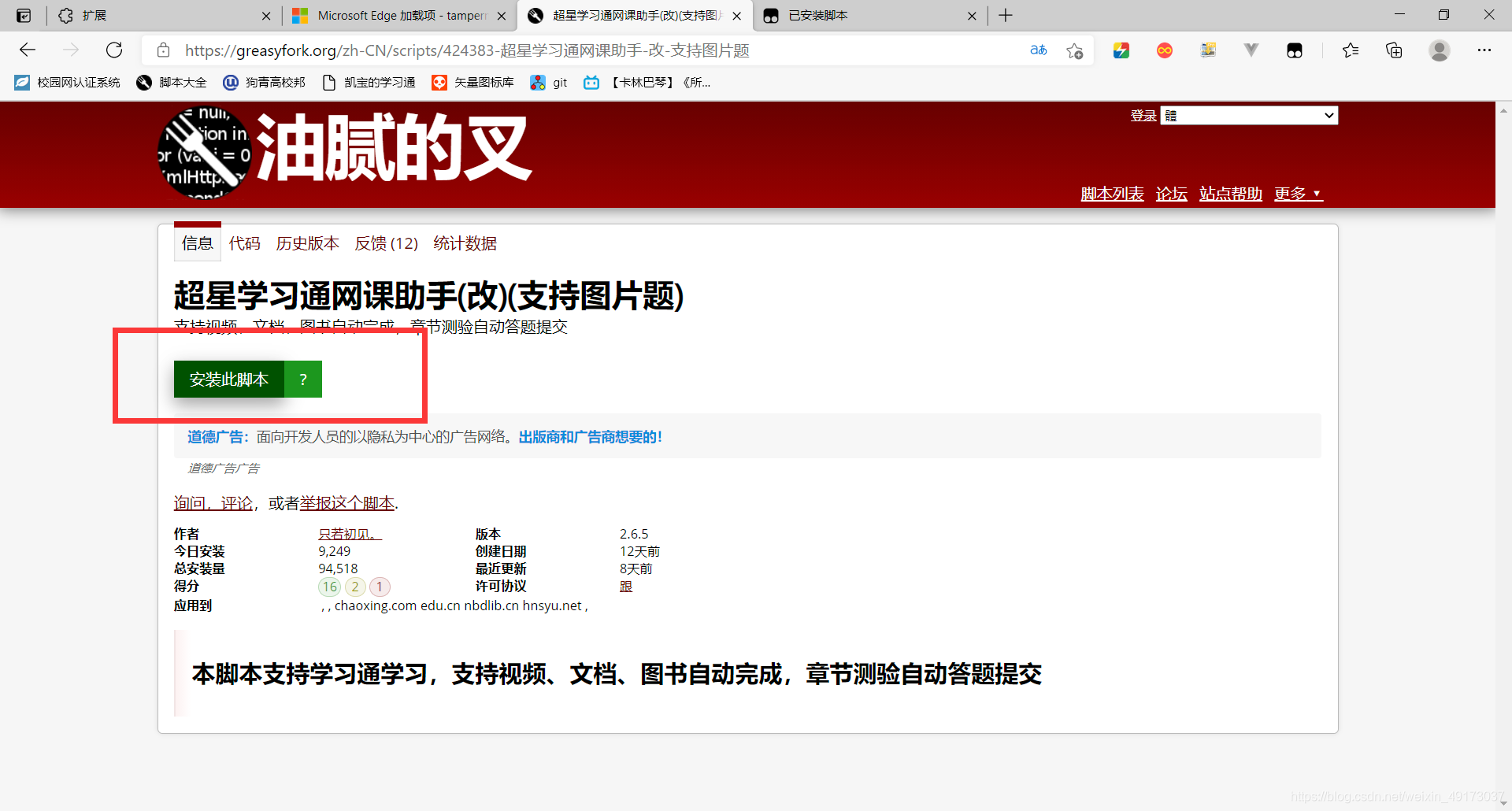Click the picture extension icon in the toolbar
1512x811 pixels.
[x=1208, y=50]
